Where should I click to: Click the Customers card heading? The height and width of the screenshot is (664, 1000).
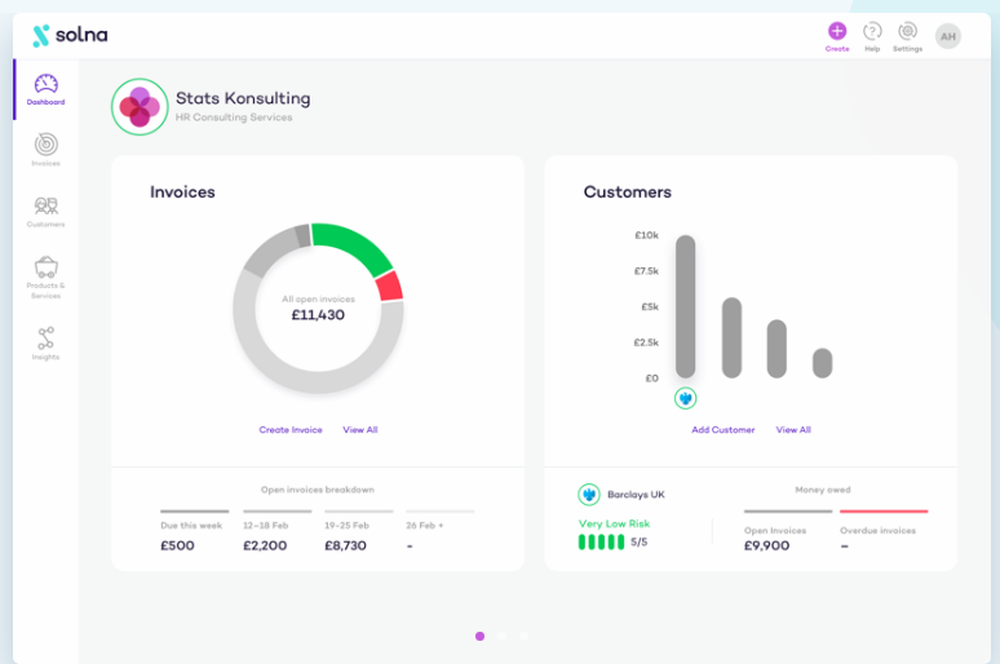point(628,192)
